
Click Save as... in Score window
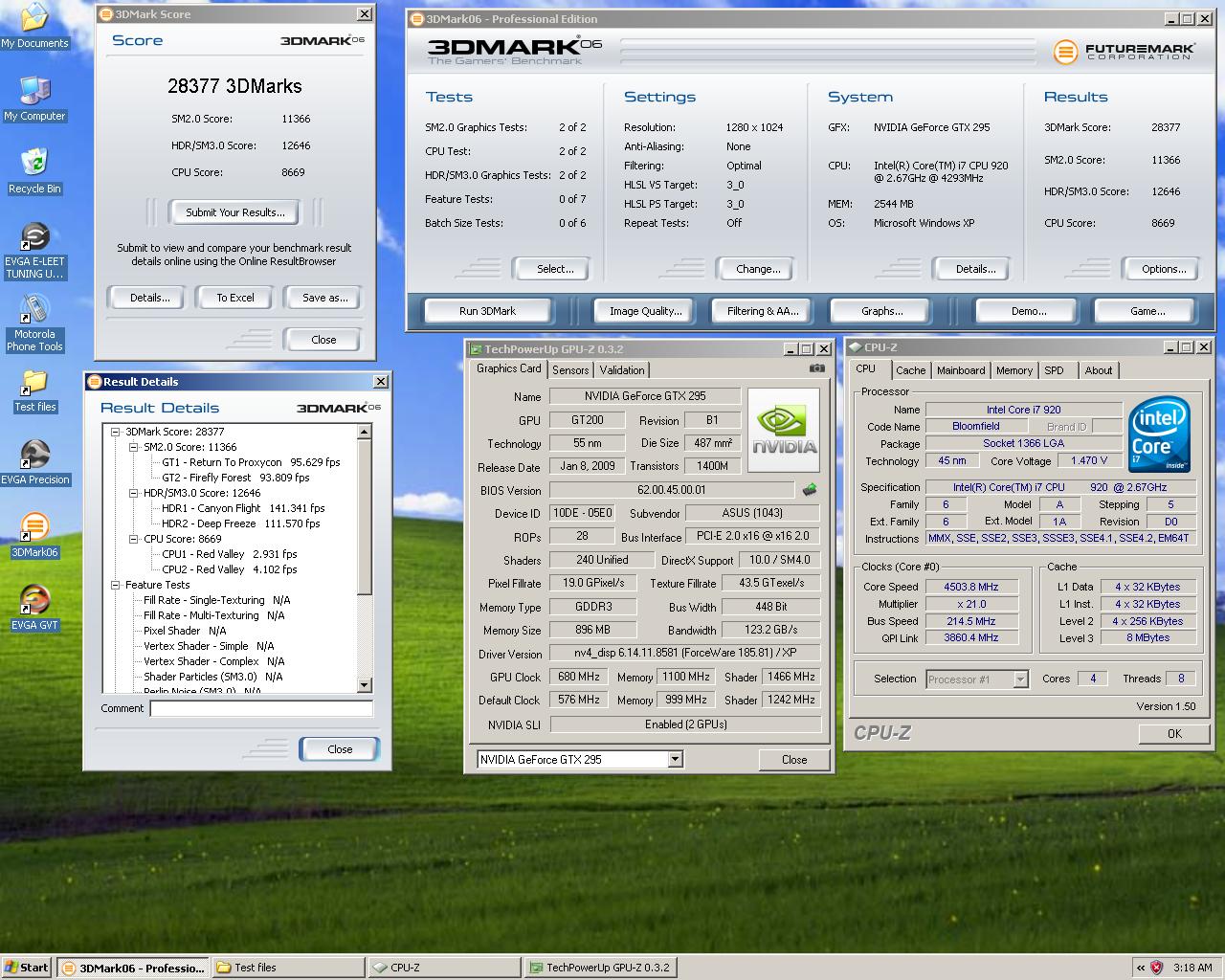click(324, 298)
